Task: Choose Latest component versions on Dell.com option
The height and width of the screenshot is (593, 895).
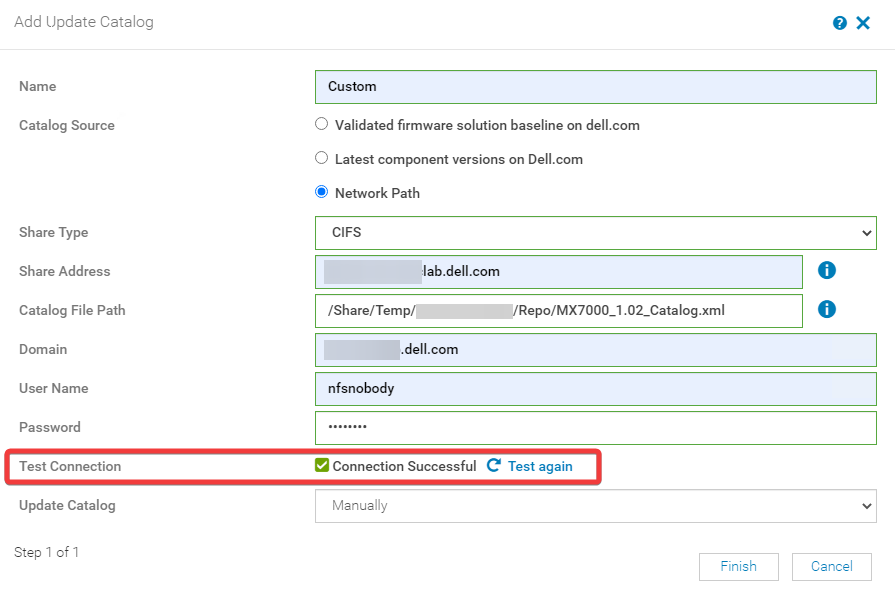Action: point(321,158)
